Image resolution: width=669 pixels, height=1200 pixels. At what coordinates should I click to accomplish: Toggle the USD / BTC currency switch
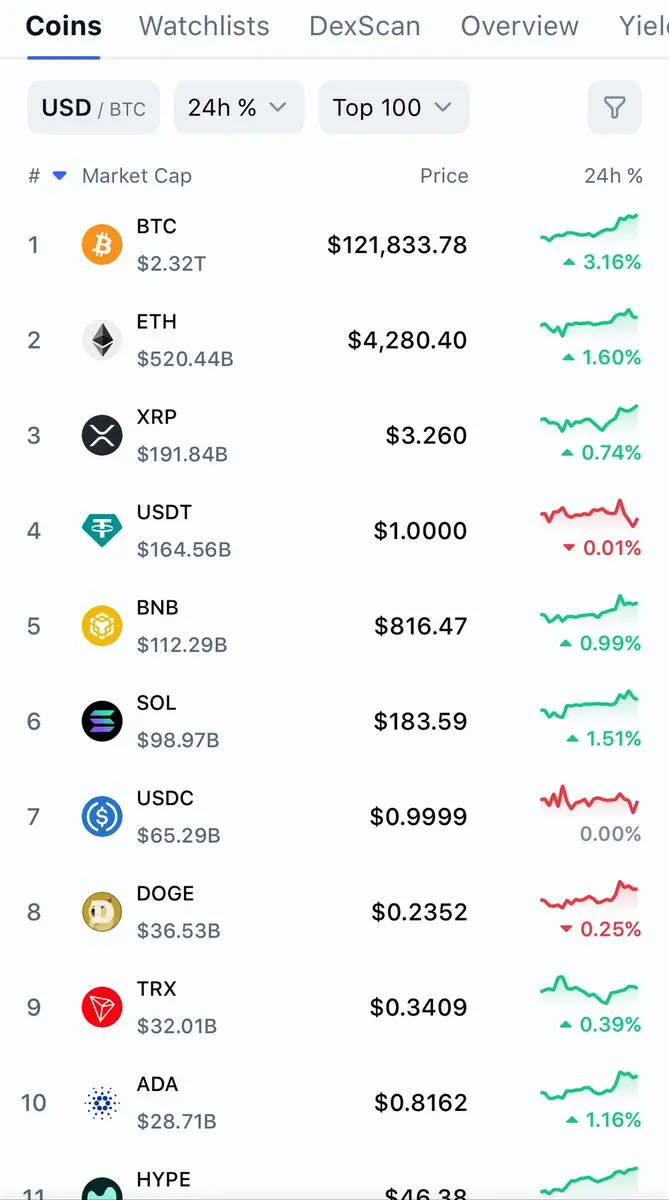[x=93, y=107]
